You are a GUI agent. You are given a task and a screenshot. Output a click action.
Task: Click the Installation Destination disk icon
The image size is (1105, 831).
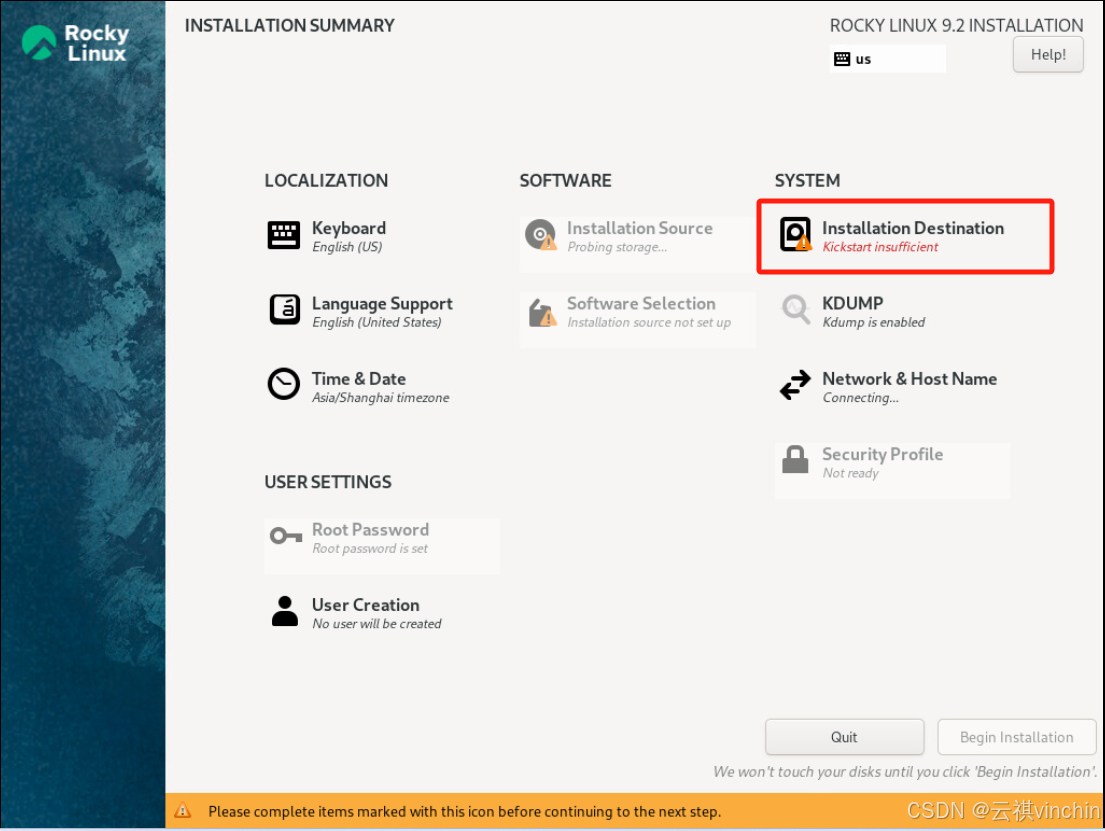(x=795, y=235)
